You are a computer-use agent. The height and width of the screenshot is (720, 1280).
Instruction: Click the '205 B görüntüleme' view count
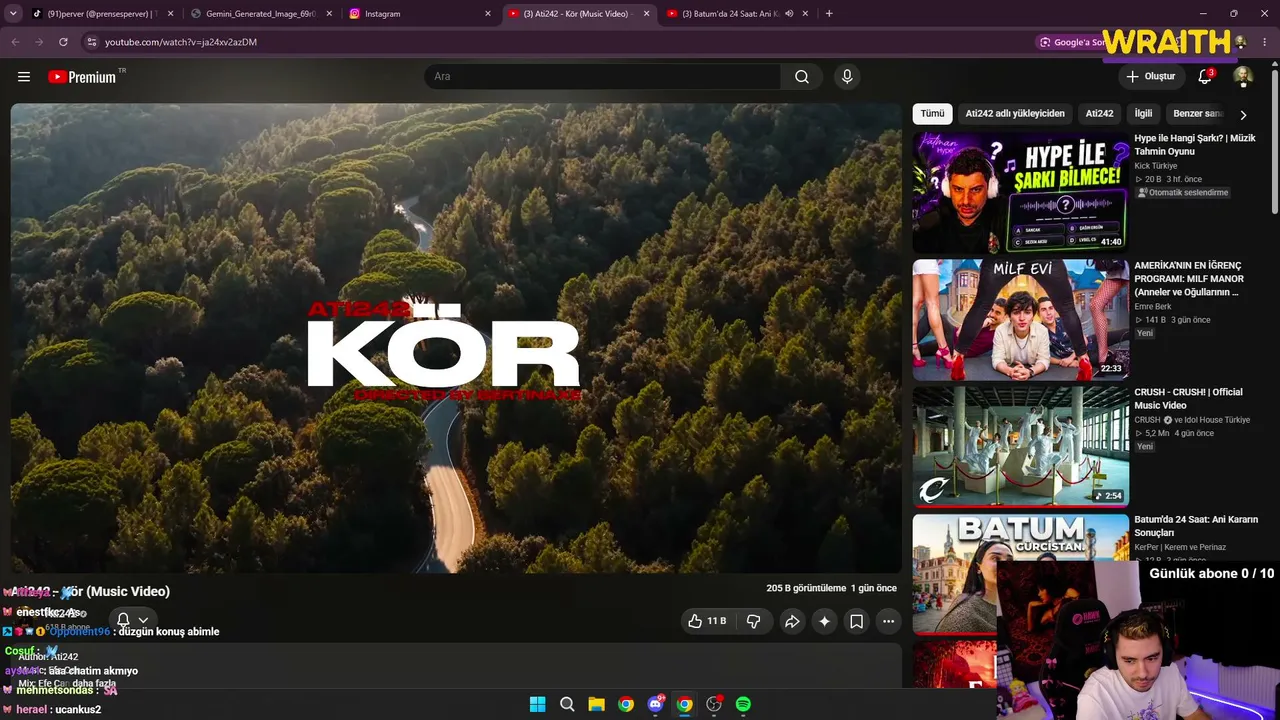tap(806, 589)
